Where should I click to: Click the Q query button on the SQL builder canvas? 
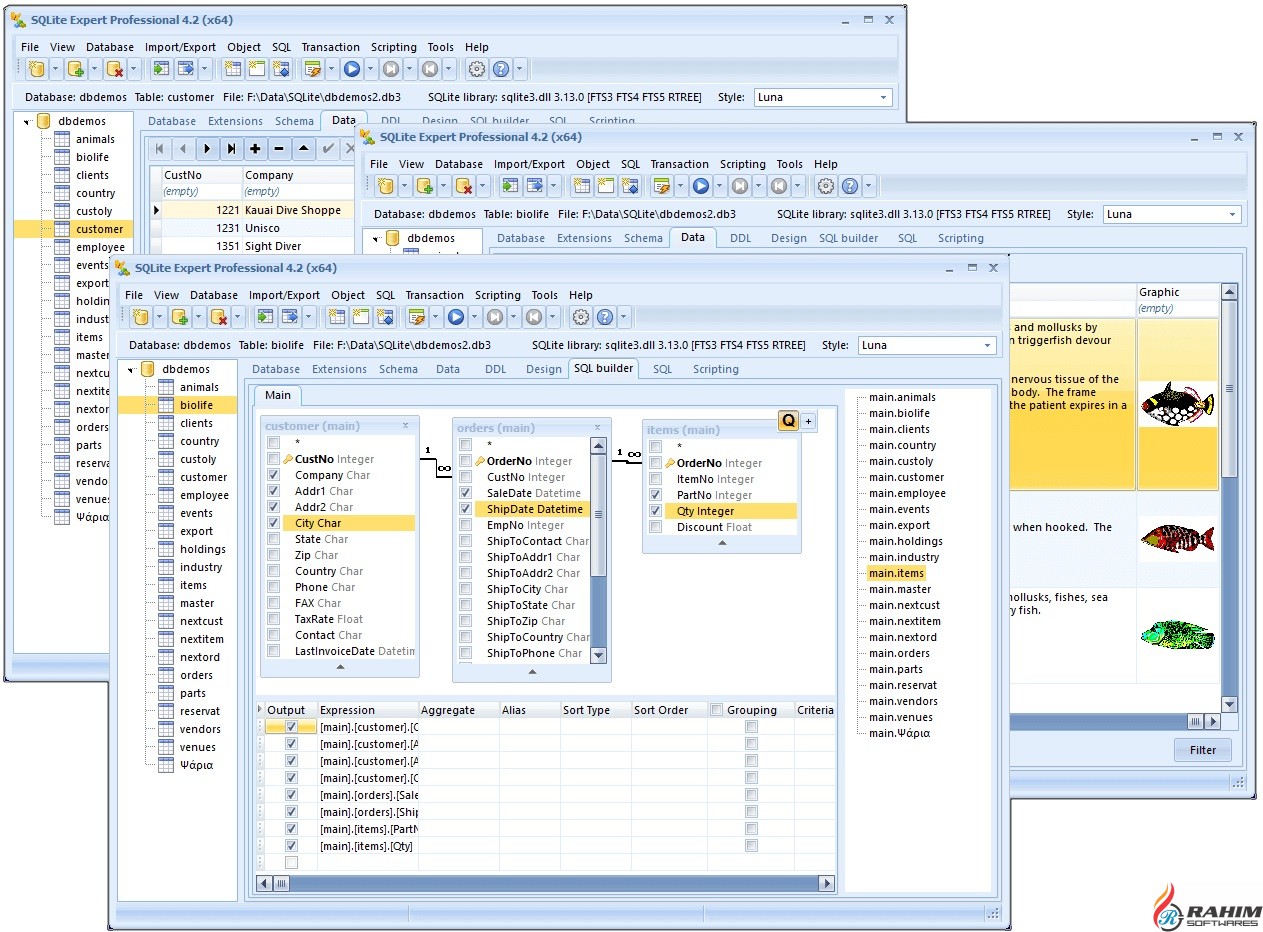pos(789,421)
